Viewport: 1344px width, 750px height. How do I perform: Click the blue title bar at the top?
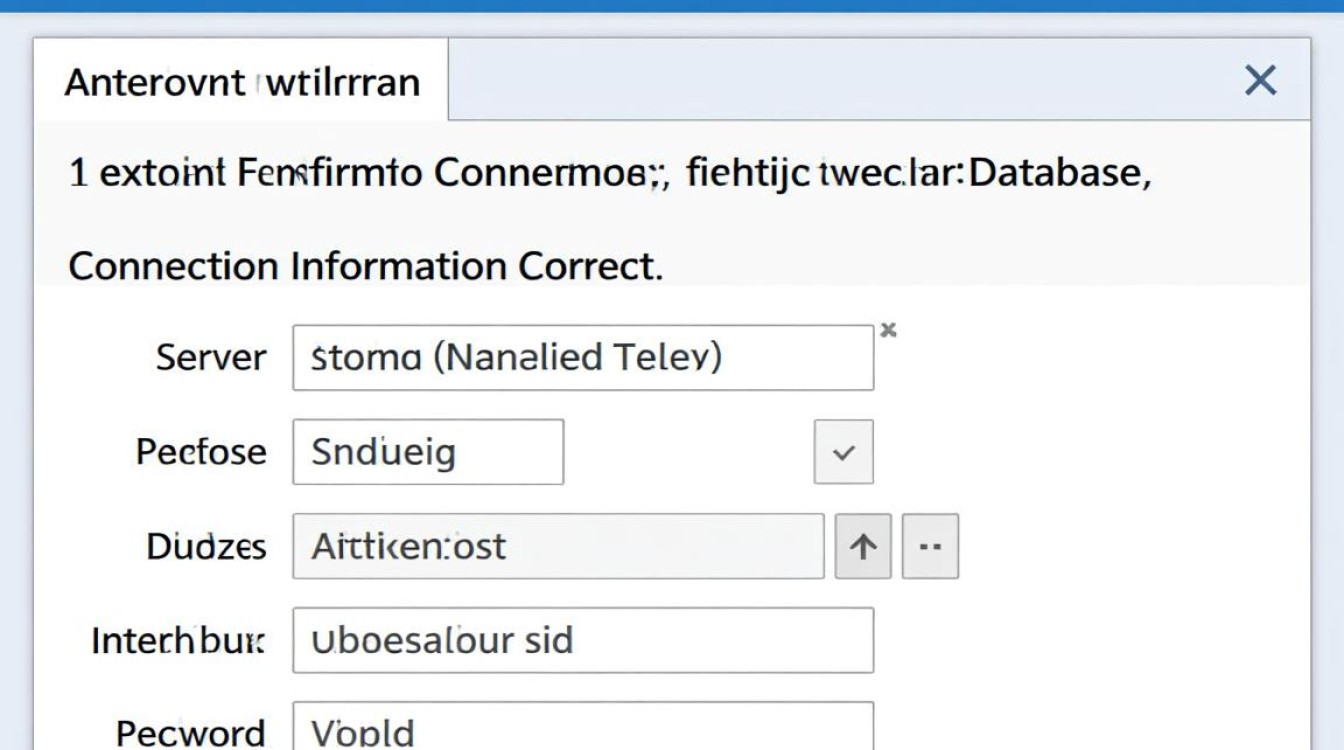[672, 5]
